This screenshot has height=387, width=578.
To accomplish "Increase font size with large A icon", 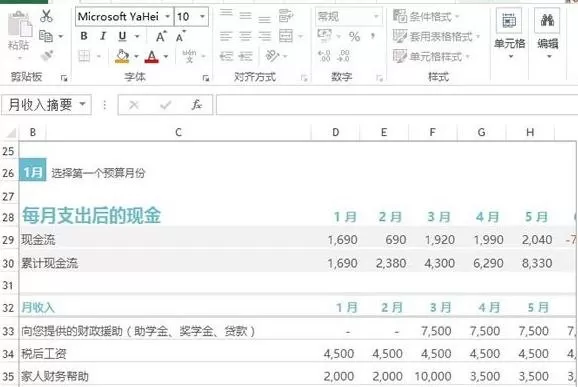I will coord(160,36).
